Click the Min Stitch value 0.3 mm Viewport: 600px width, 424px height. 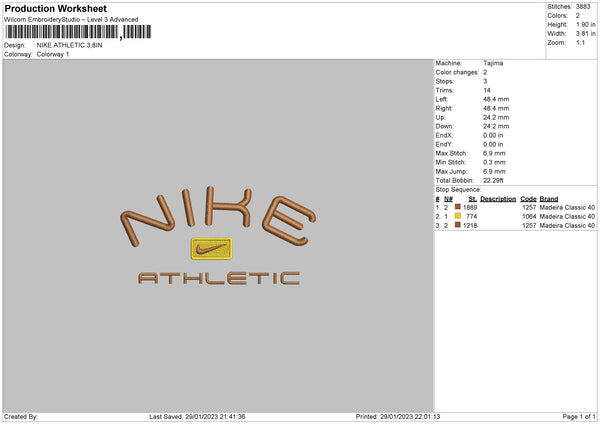(494, 162)
